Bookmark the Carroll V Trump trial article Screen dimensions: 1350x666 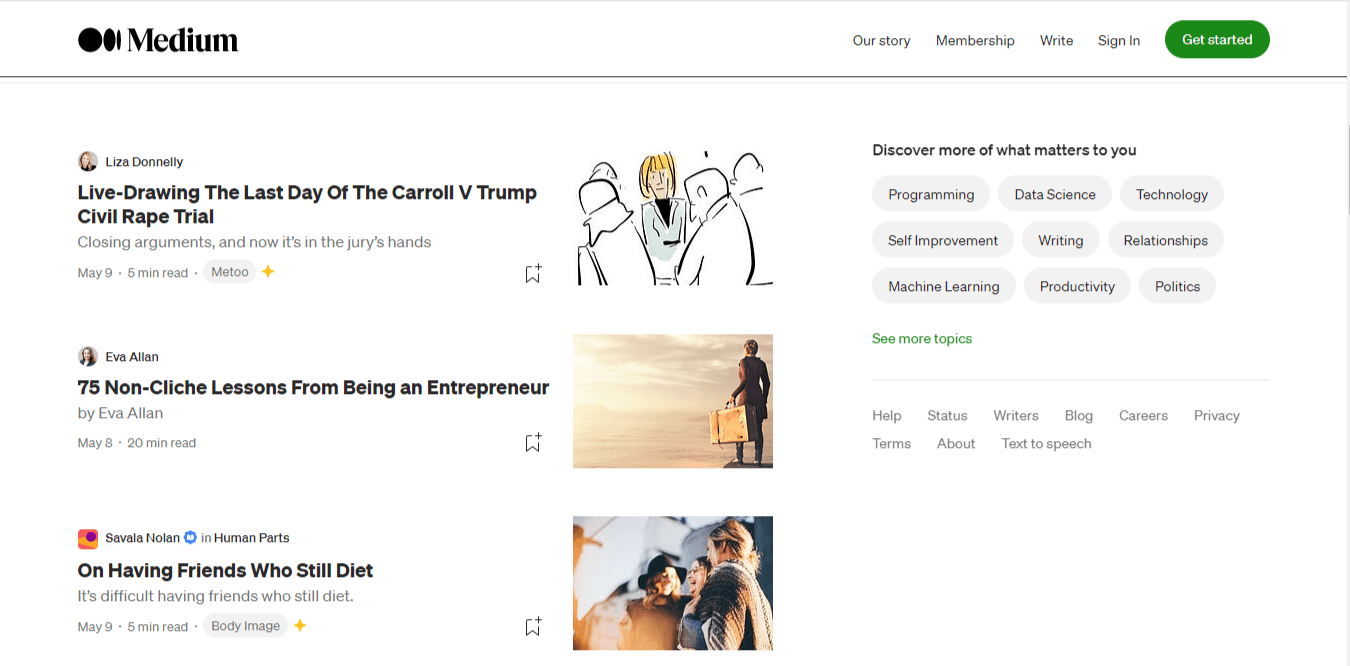click(533, 273)
